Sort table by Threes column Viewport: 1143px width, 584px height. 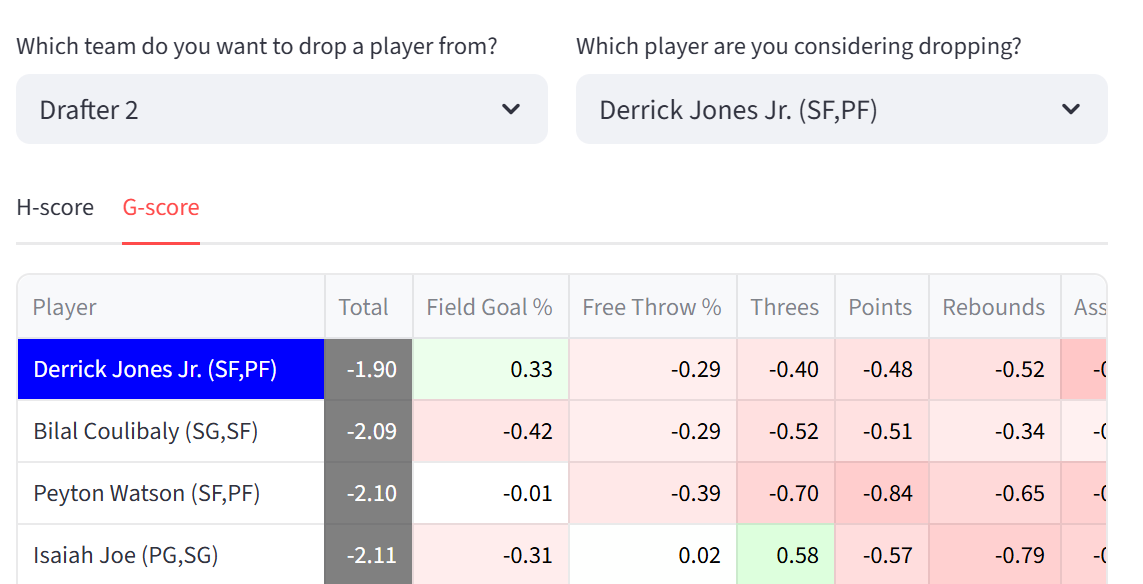(x=784, y=307)
